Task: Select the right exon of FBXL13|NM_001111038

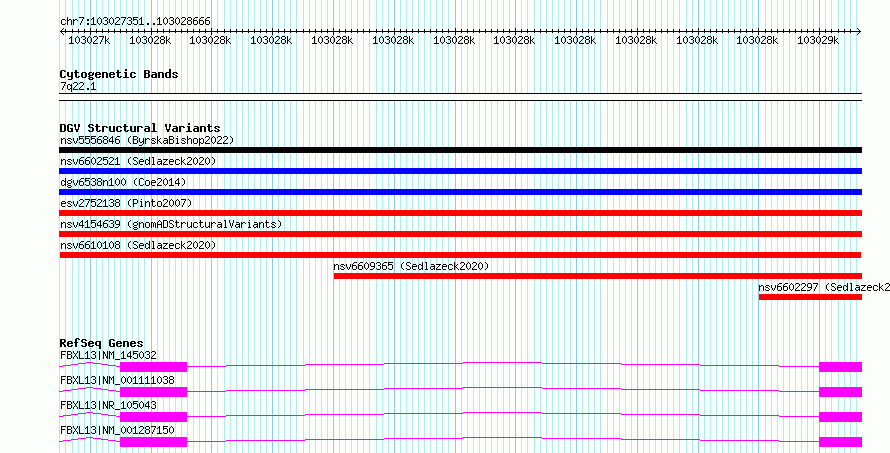Action: [840, 392]
